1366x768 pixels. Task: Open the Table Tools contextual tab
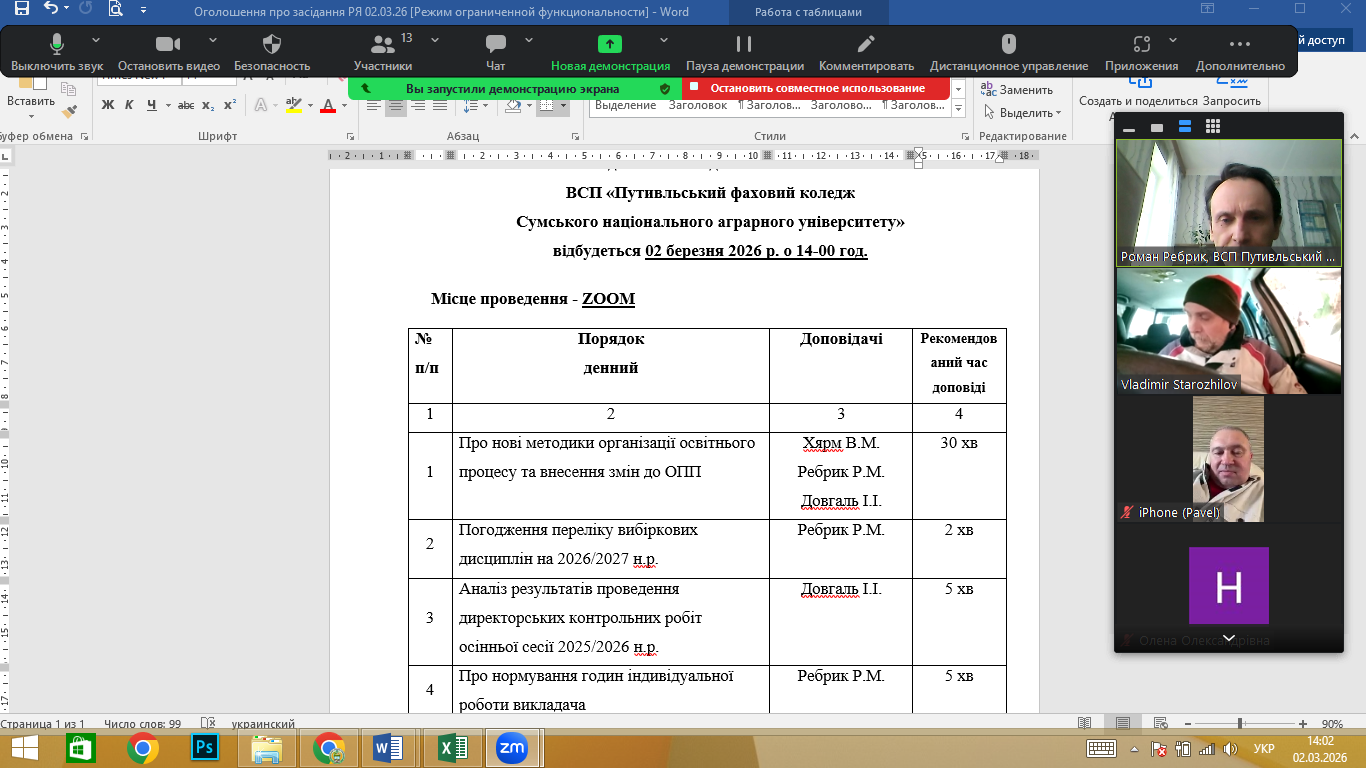pyautogui.click(x=808, y=12)
